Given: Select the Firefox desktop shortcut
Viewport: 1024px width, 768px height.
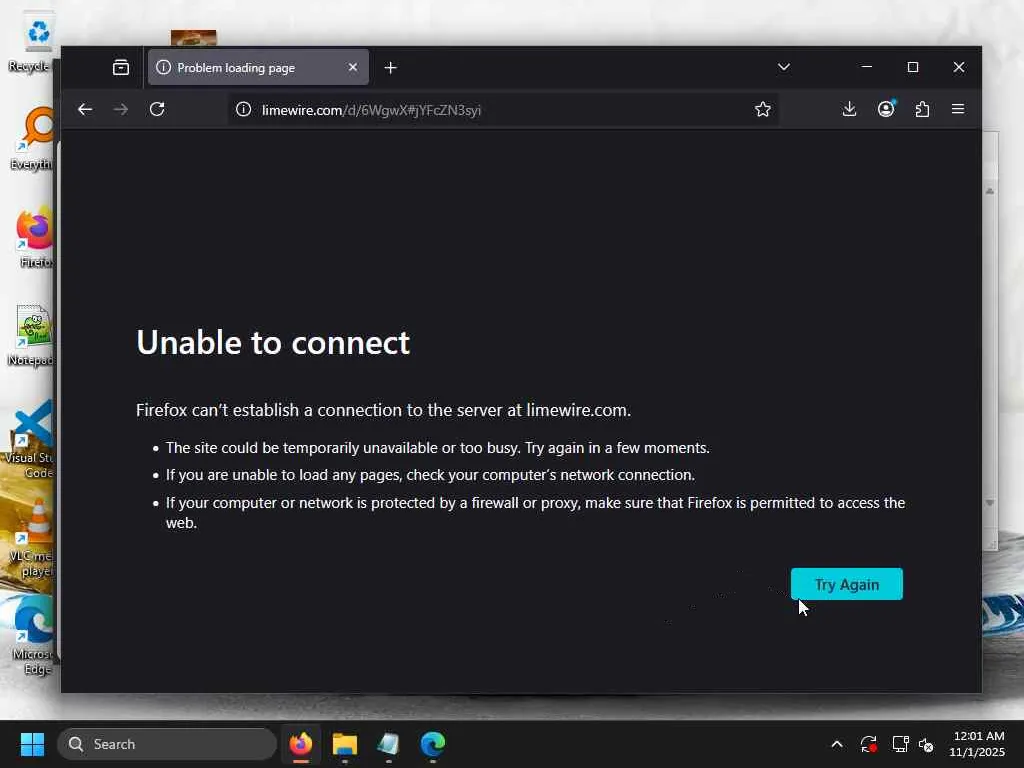Looking at the screenshot, I should (x=35, y=236).
